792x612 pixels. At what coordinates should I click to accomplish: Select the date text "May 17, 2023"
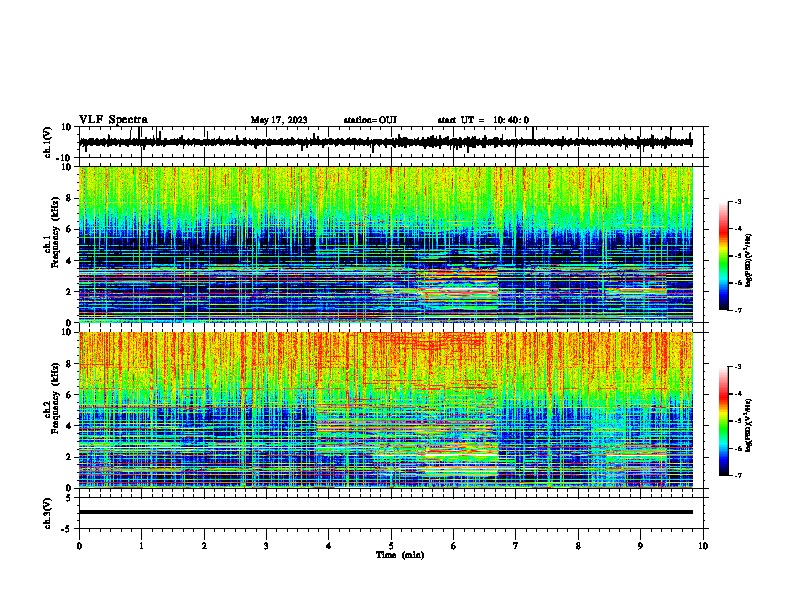point(279,120)
